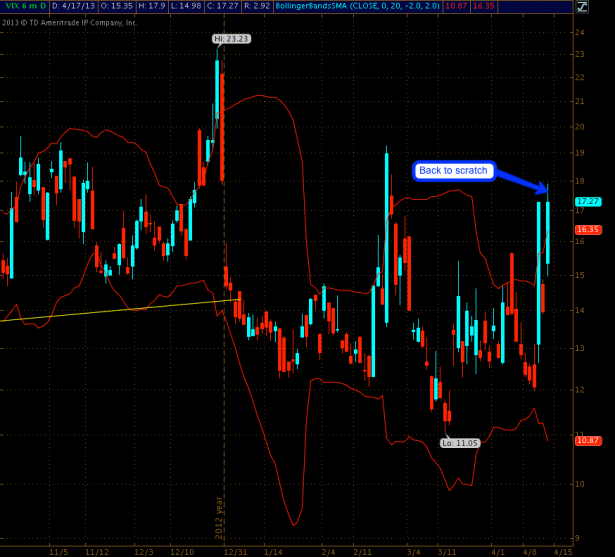Click the chart scale icon in top-right corner
This screenshot has height=557, width=615.
pos(580,5)
